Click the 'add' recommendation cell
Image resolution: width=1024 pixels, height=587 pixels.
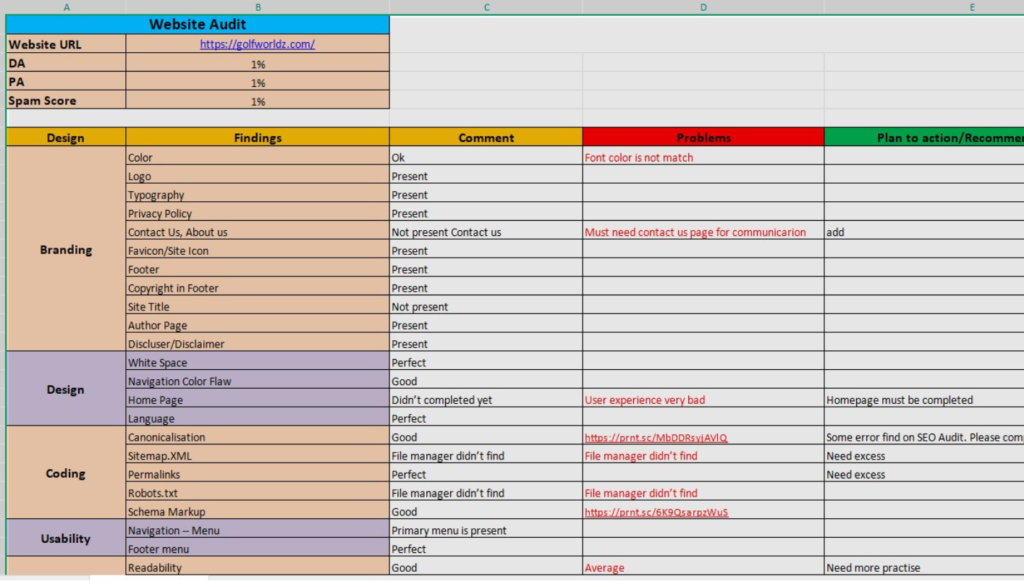(x=924, y=232)
